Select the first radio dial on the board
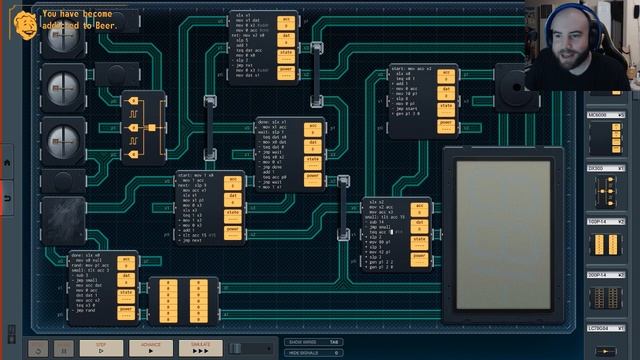 pyautogui.click(x=63, y=38)
